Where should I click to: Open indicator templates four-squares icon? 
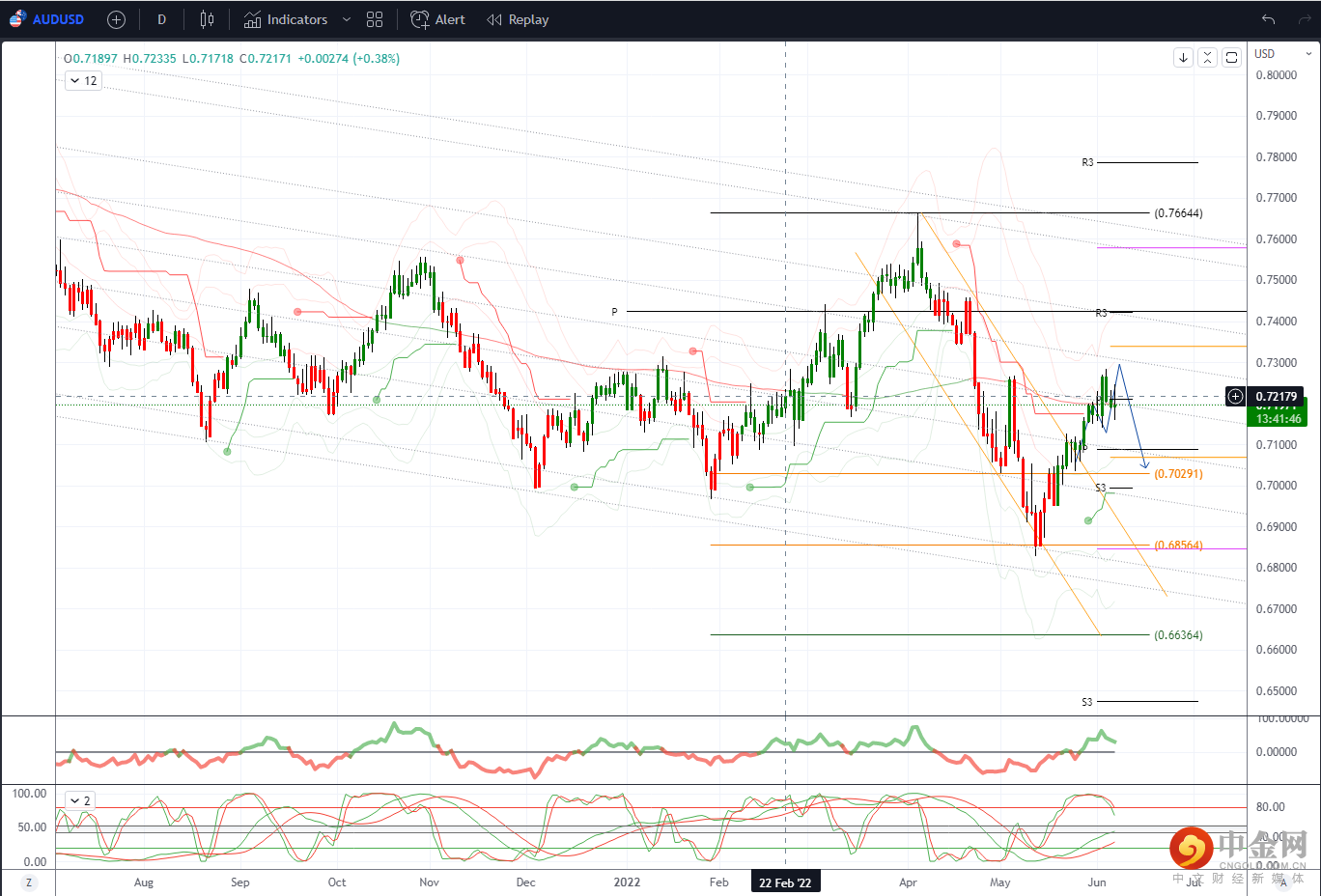[375, 19]
